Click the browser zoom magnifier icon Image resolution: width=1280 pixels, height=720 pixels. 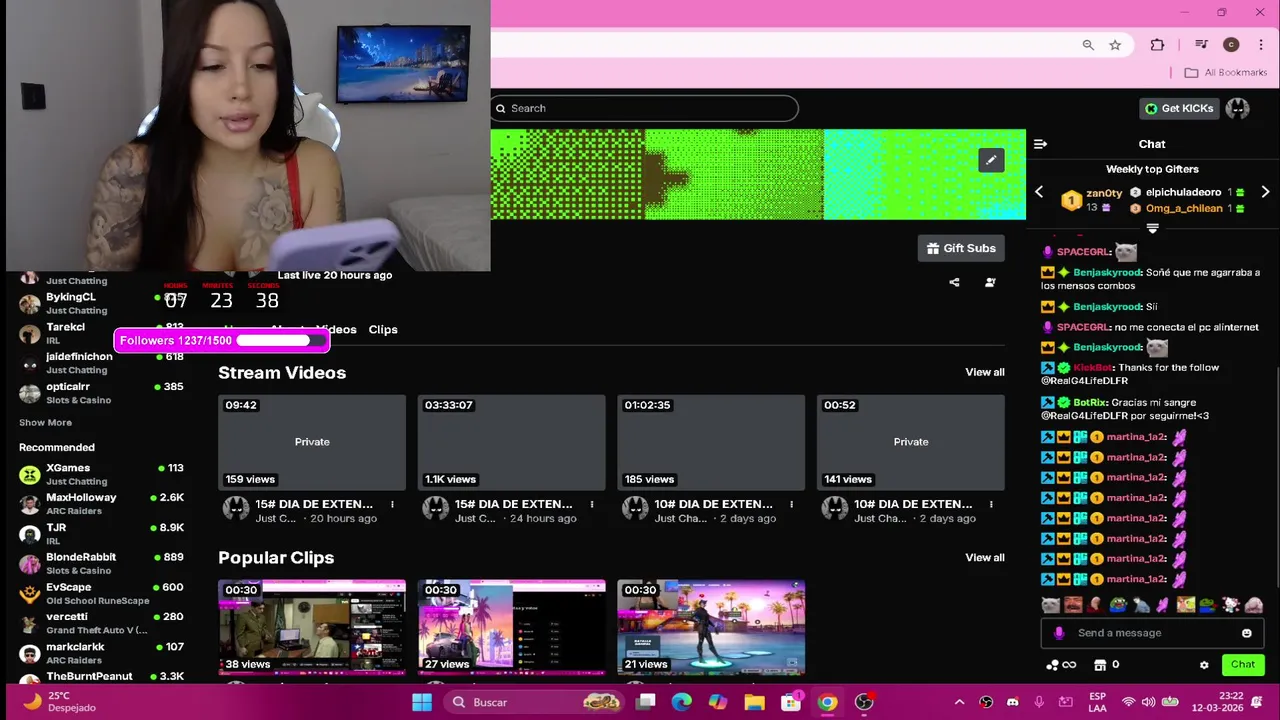click(x=1088, y=45)
